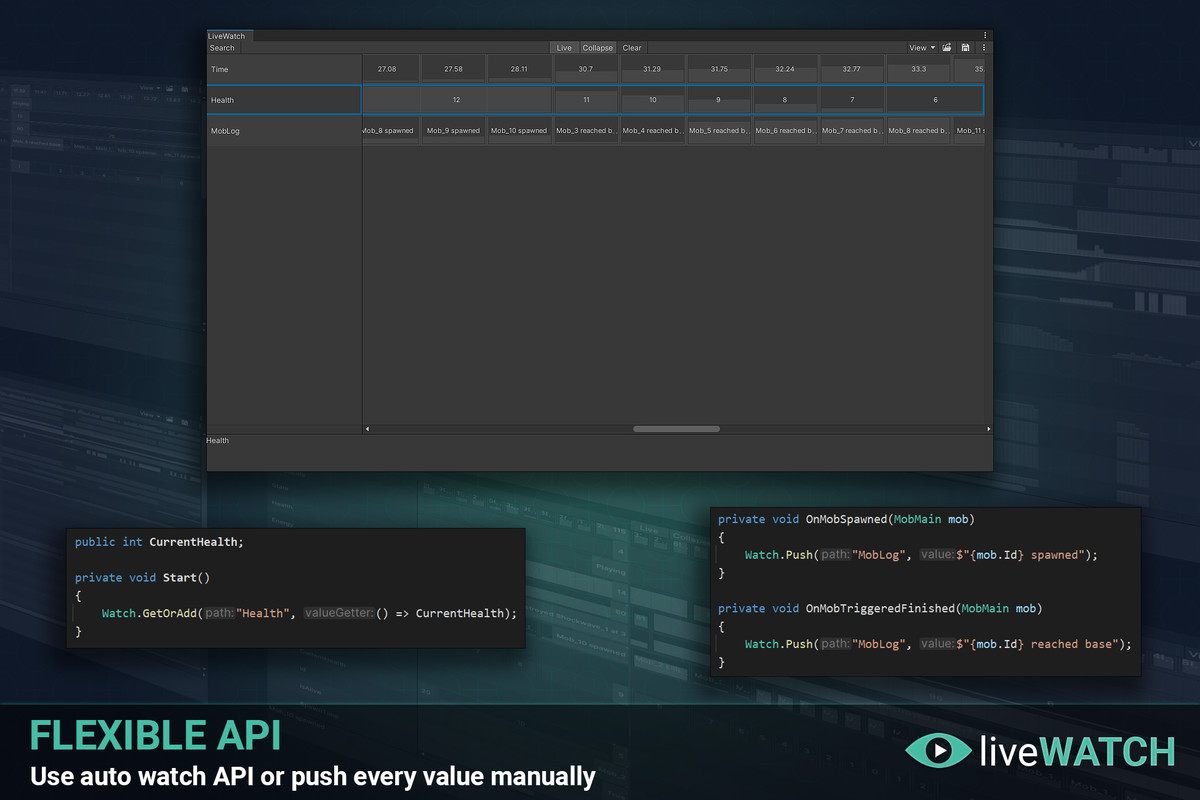
Task: Click the Time cell 31.29
Action: click(x=652, y=69)
